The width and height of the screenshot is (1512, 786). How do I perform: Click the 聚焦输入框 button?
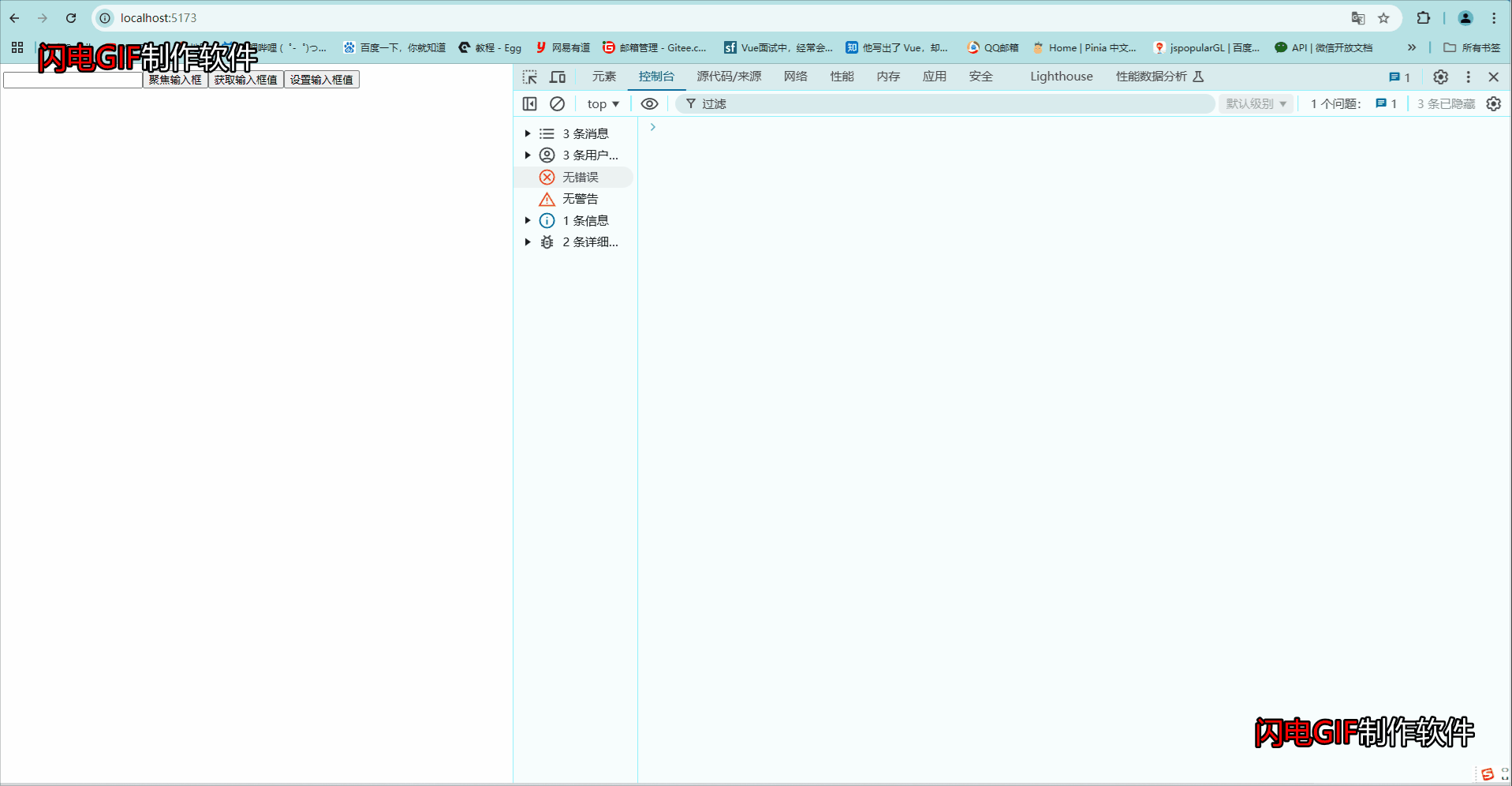[x=174, y=80]
